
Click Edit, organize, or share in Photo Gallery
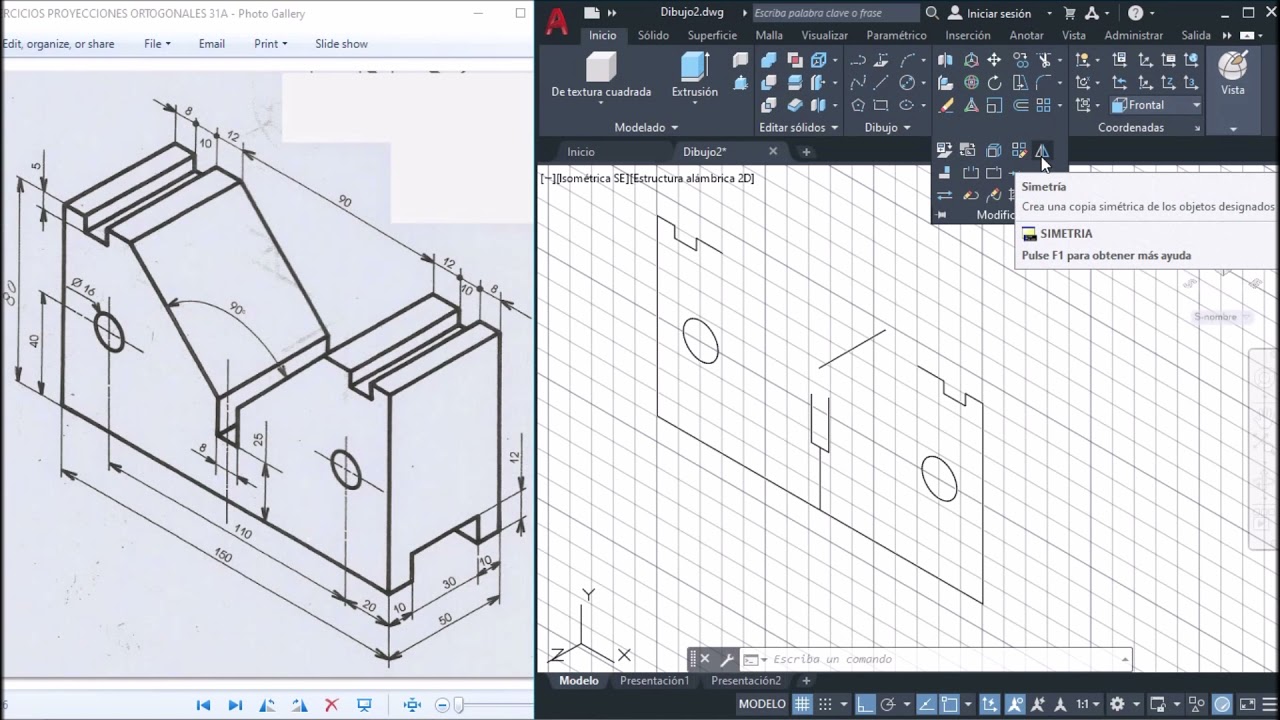click(58, 44)
